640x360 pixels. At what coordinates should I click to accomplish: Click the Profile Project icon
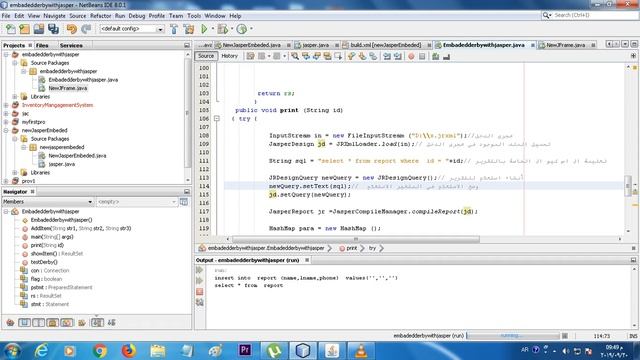(242, 29)
